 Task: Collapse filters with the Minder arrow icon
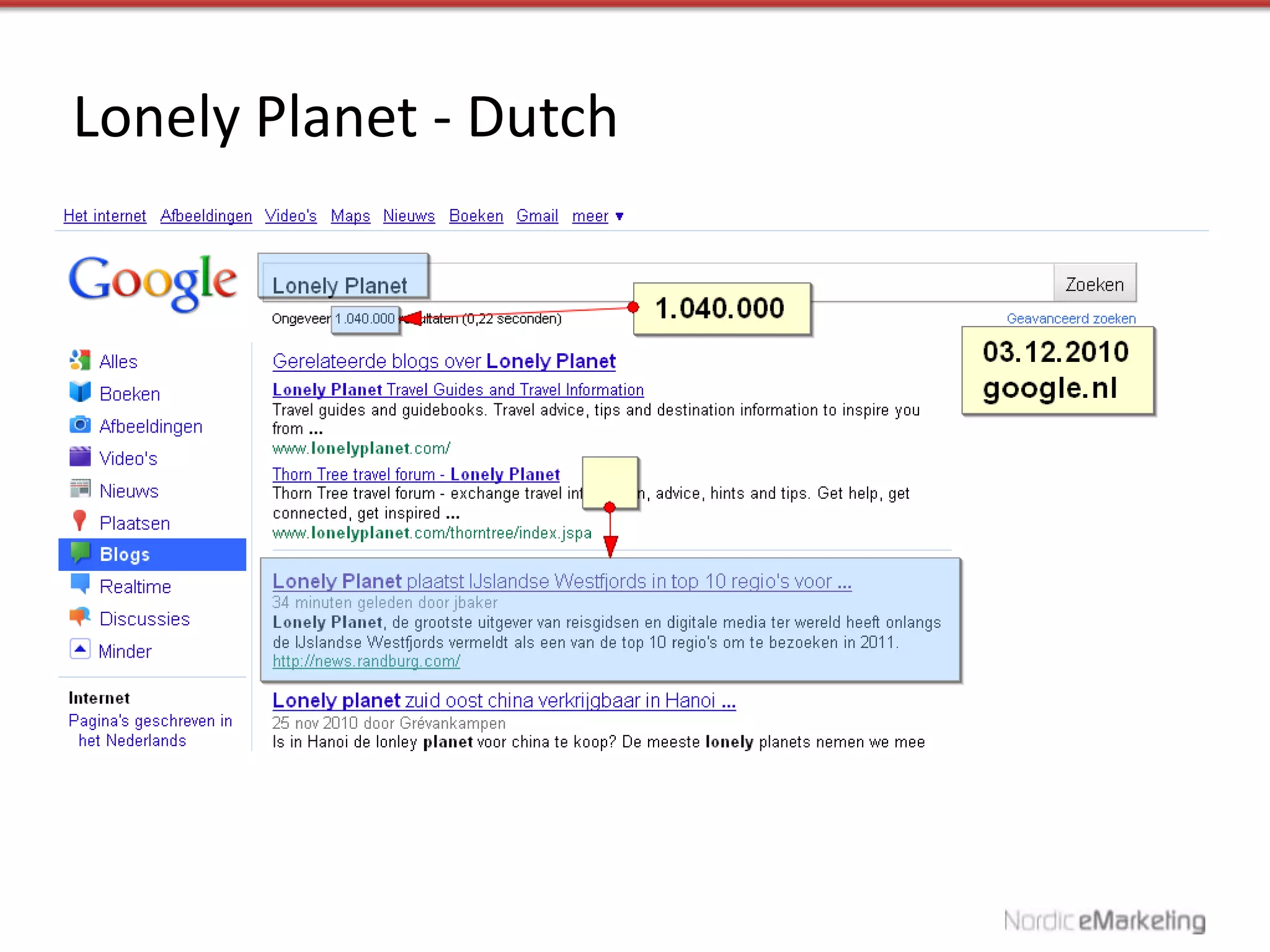(80, 650)
